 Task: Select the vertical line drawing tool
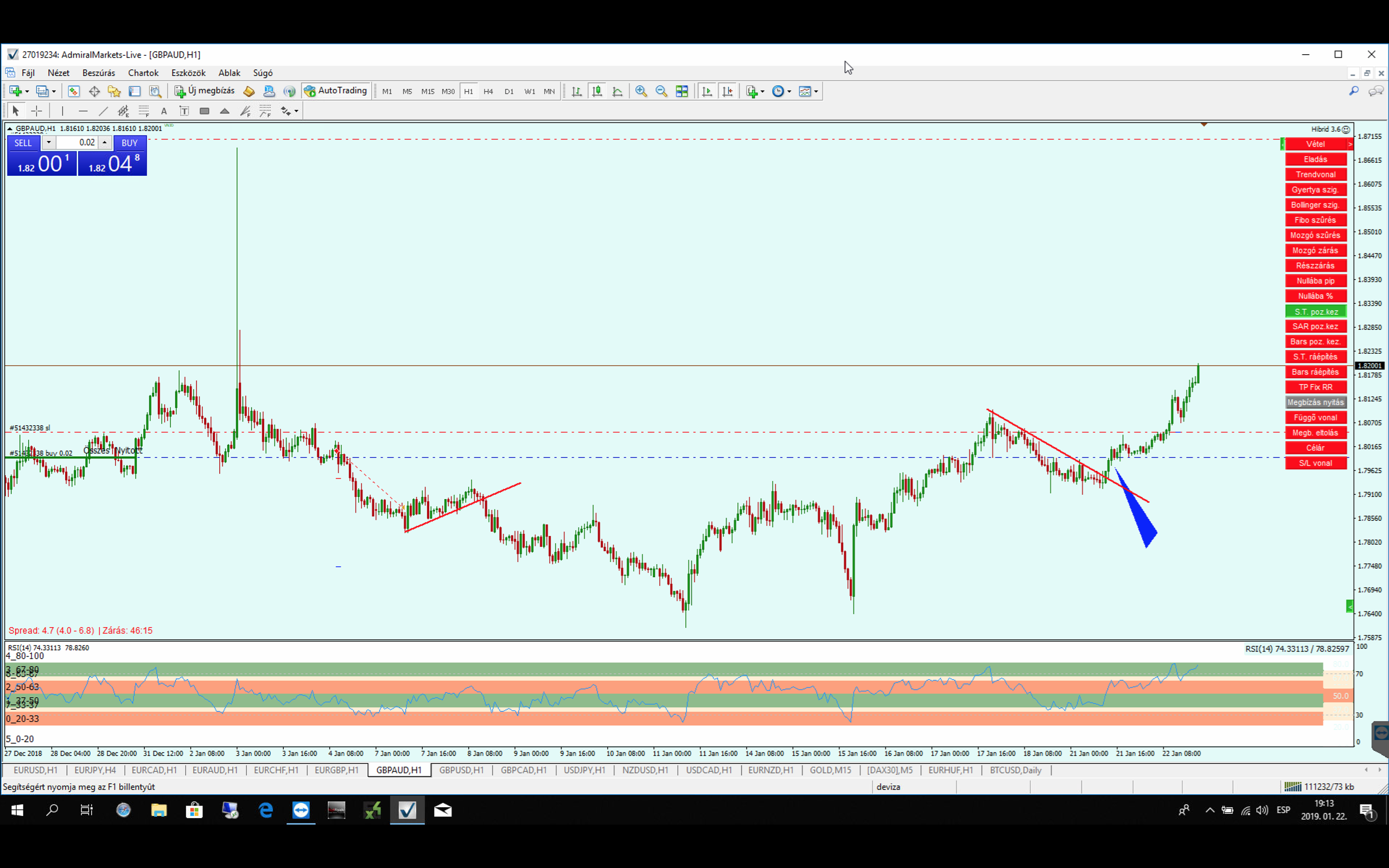[62, 111]
